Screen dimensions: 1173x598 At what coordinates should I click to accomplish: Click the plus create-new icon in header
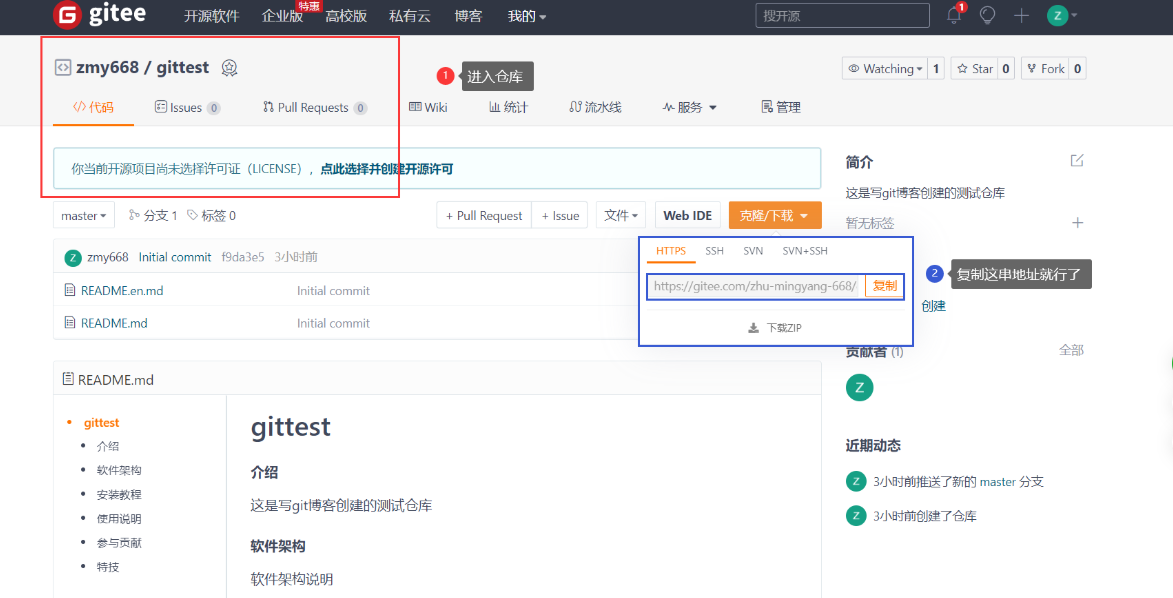tap(1021, 15)
